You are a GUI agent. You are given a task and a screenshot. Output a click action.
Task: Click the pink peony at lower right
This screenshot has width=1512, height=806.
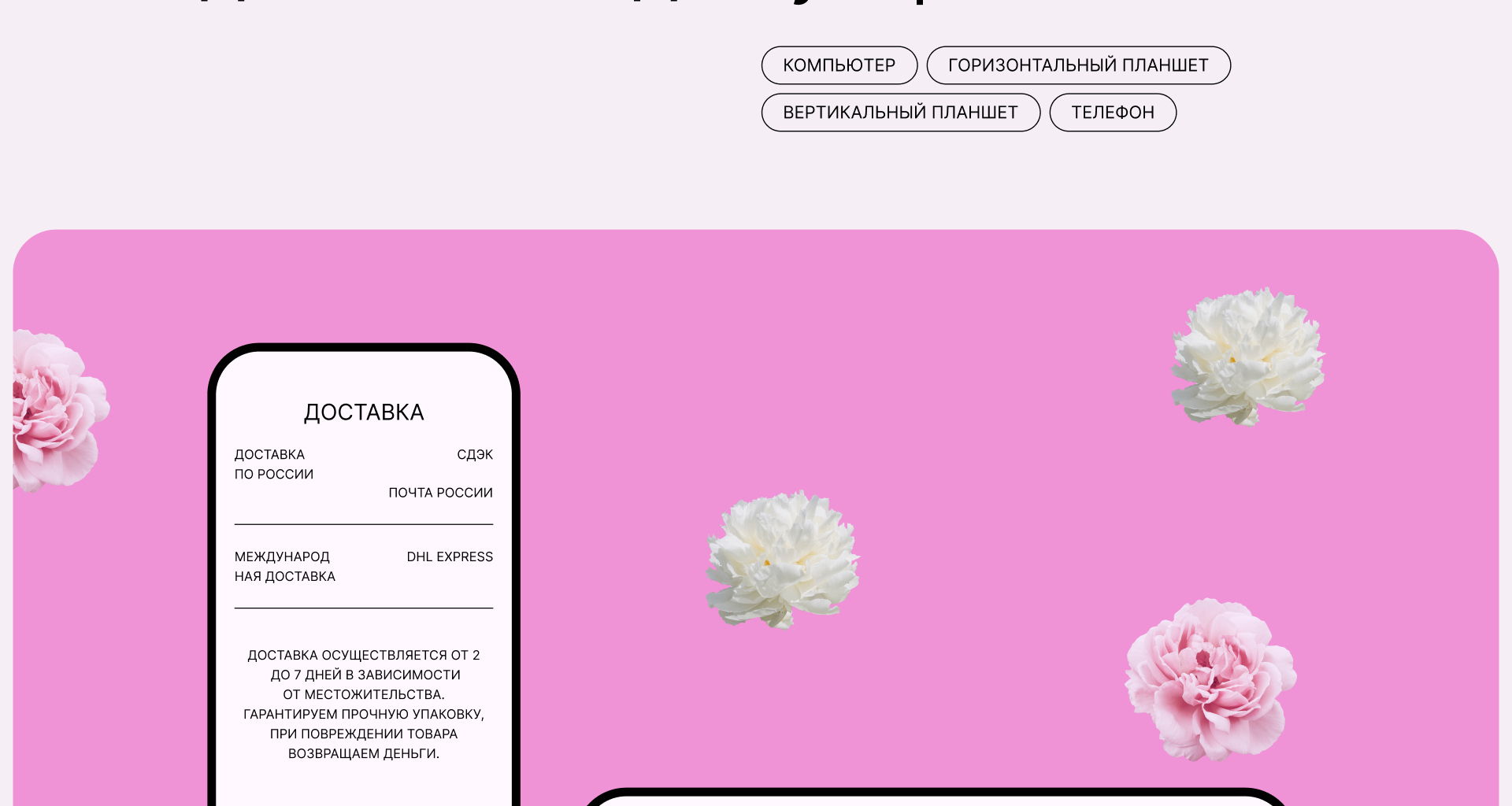click(x=1210, y=680)
